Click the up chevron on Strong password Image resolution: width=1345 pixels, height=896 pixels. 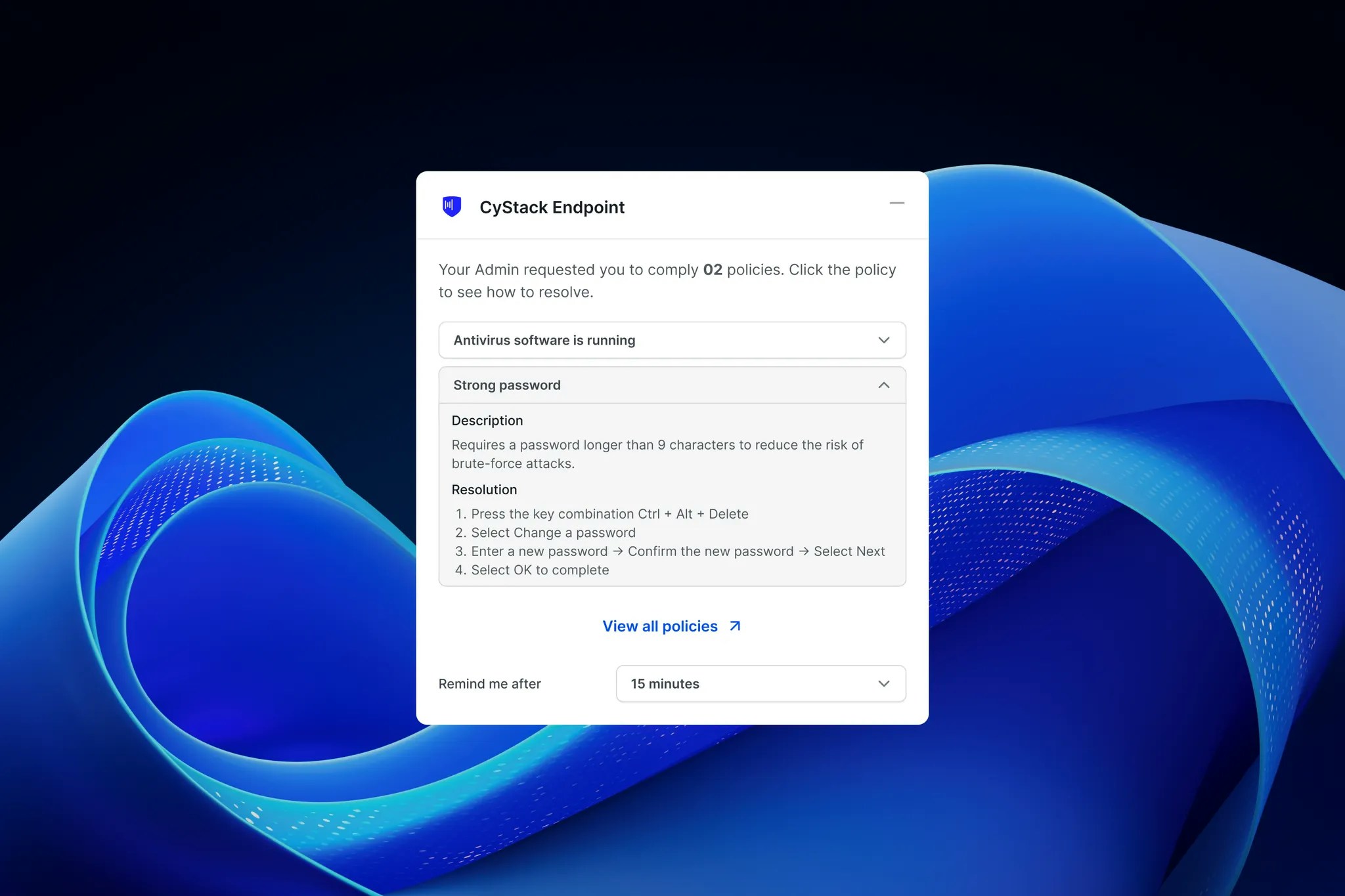coord(883,385)
